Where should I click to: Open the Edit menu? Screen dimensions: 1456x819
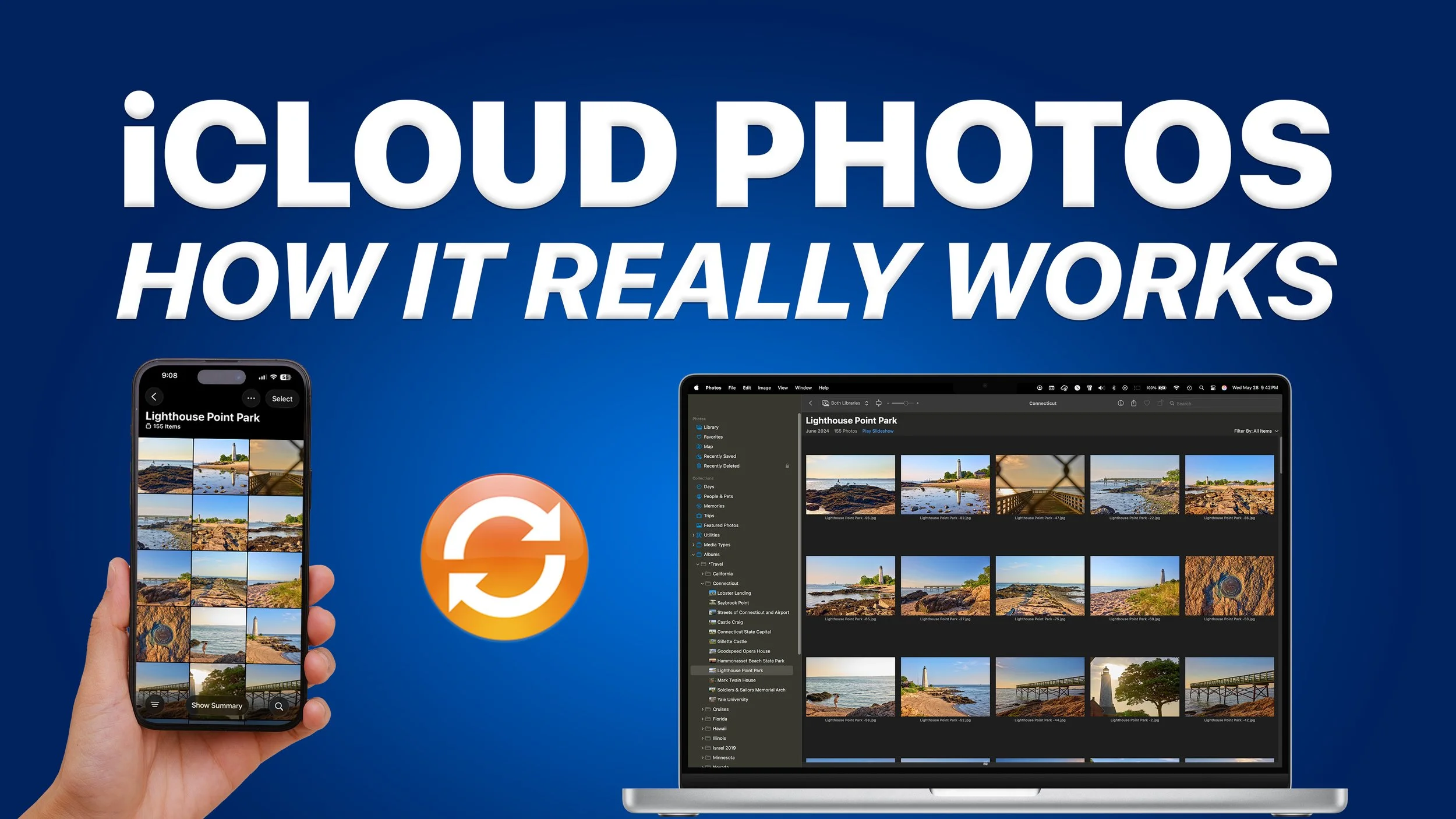[x=747, y=388]
